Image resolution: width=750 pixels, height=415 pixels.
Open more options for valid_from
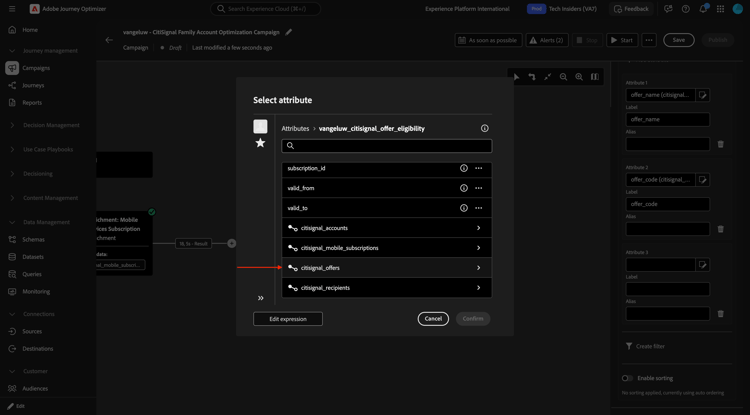tap(478, 188)
